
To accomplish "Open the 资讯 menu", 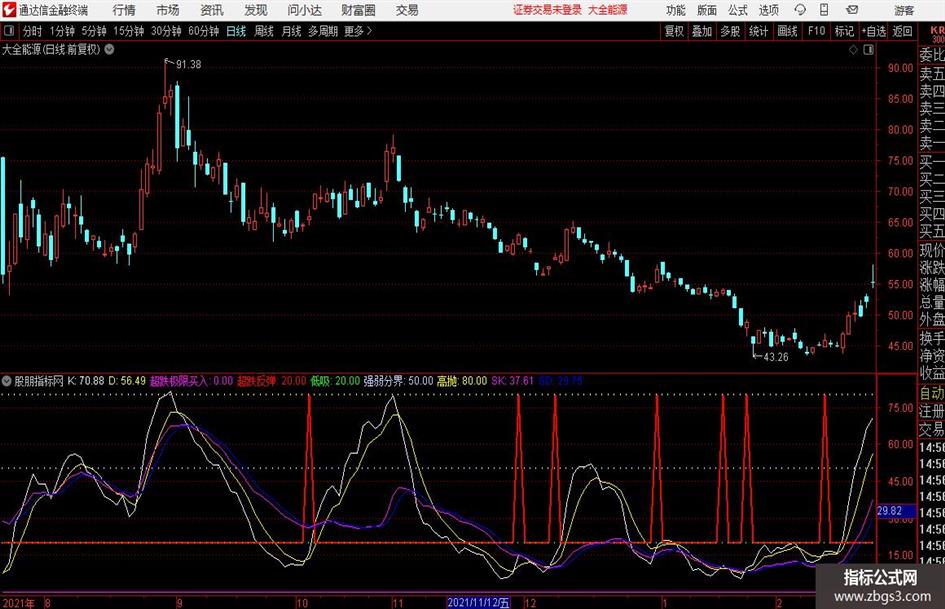I will [212, 10].
